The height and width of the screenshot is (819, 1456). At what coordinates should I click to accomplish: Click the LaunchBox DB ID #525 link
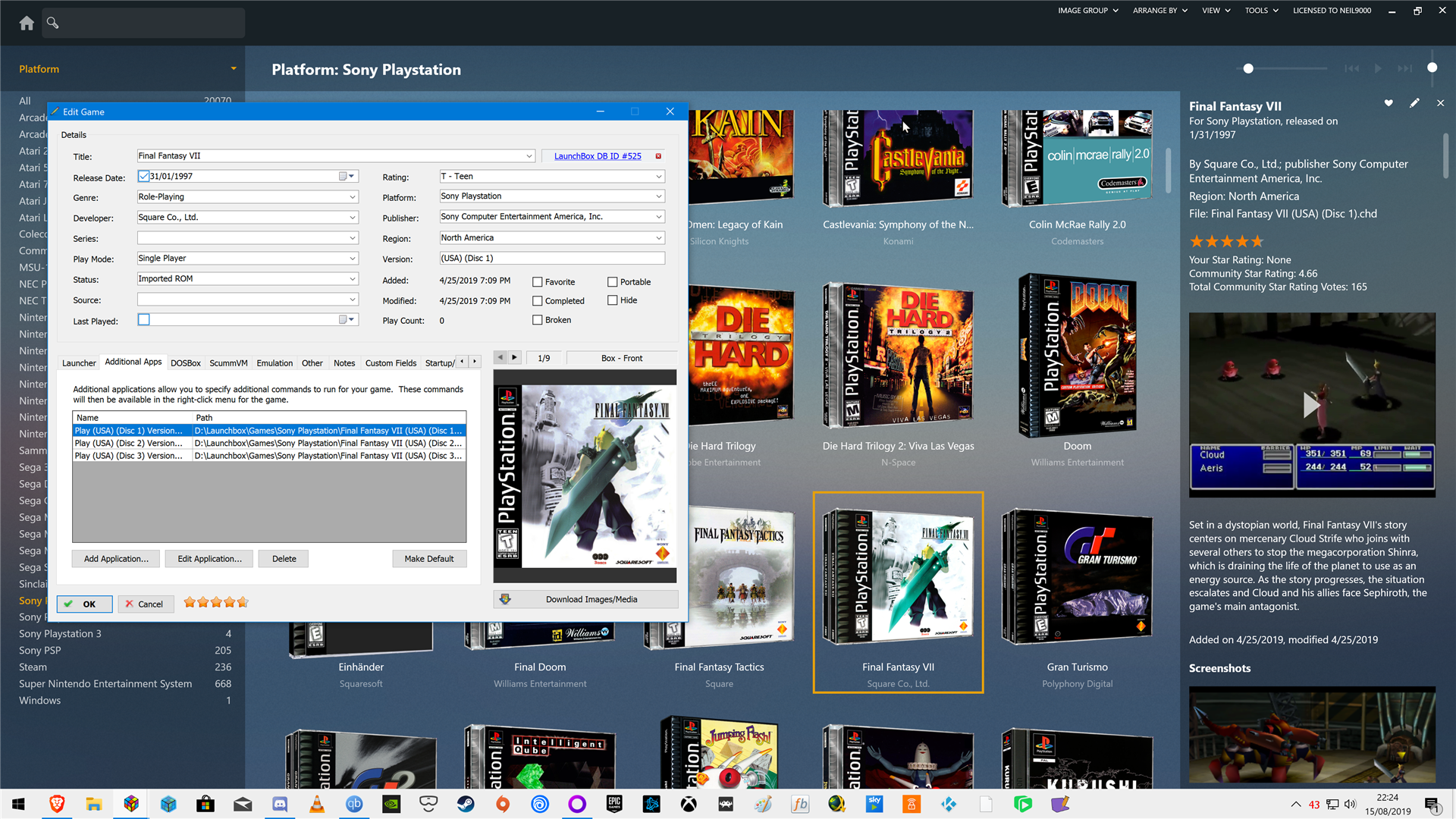tap(598, 156)
